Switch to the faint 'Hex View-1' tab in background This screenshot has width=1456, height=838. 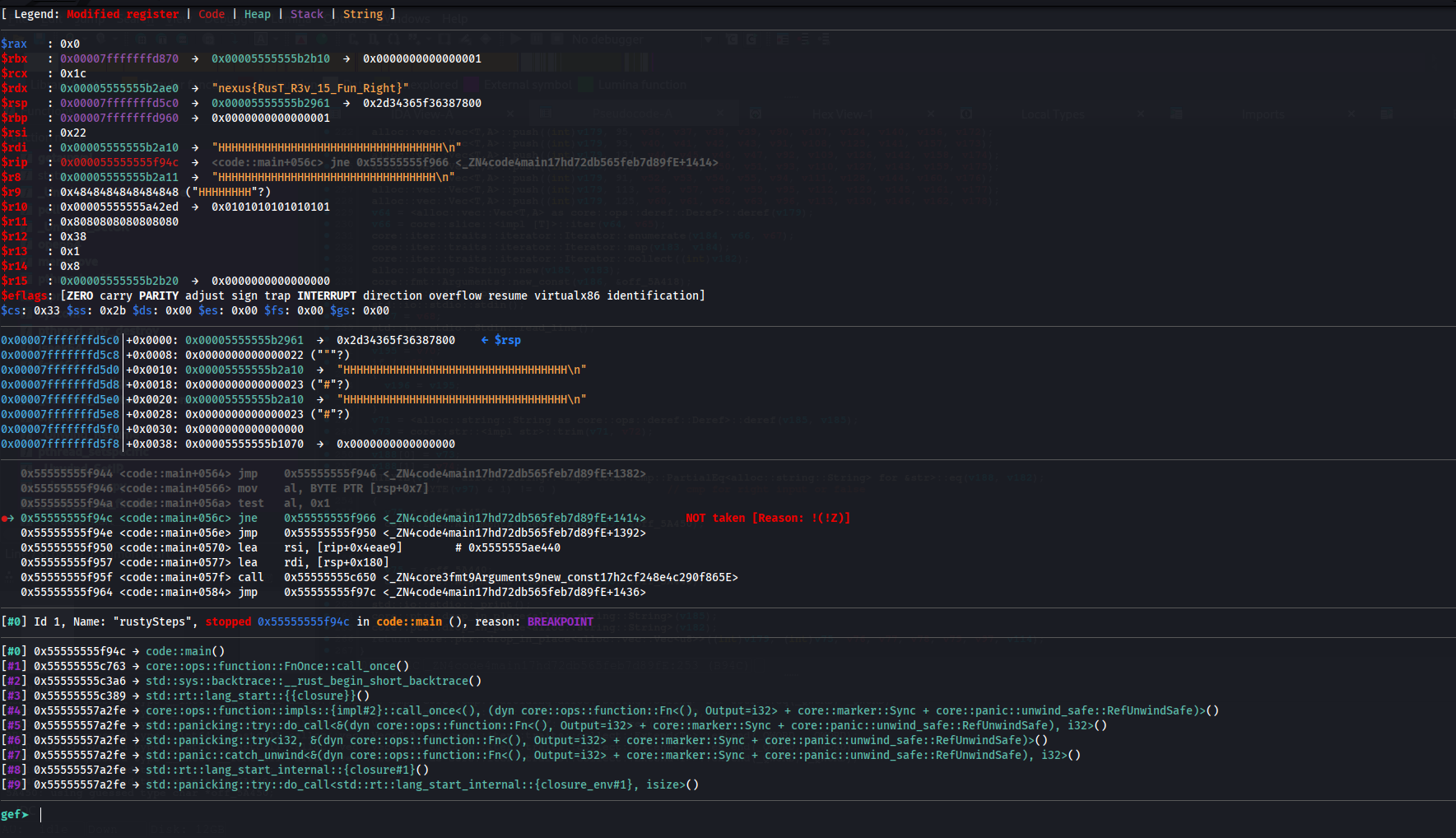[x=842, y=114]
